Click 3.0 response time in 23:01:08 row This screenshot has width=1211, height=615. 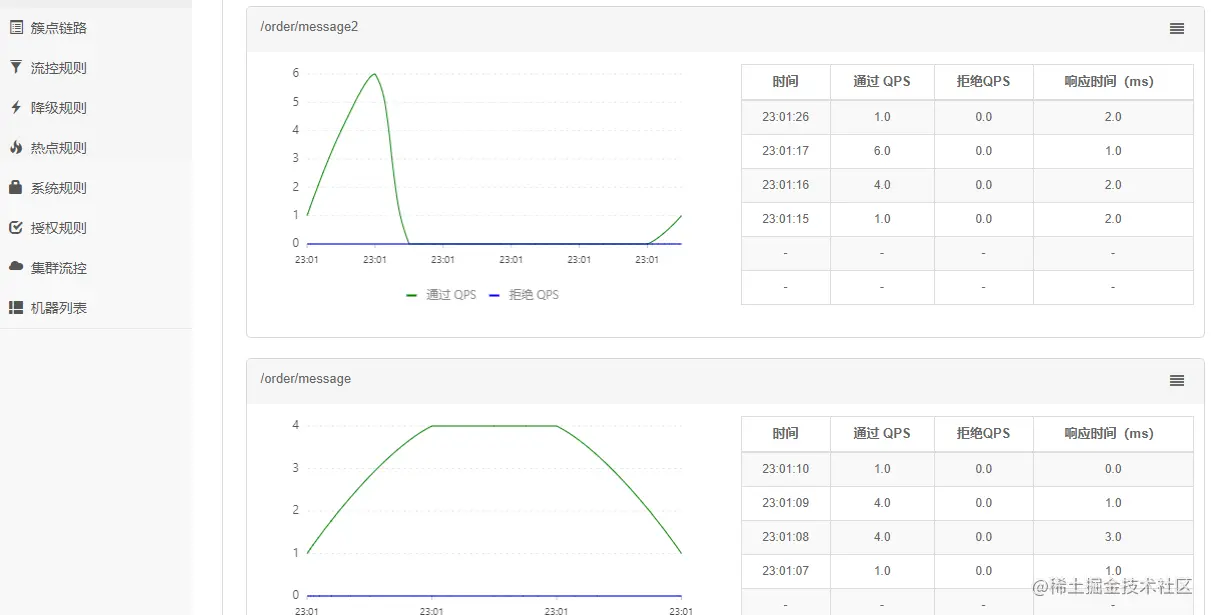pos(1113,537)
